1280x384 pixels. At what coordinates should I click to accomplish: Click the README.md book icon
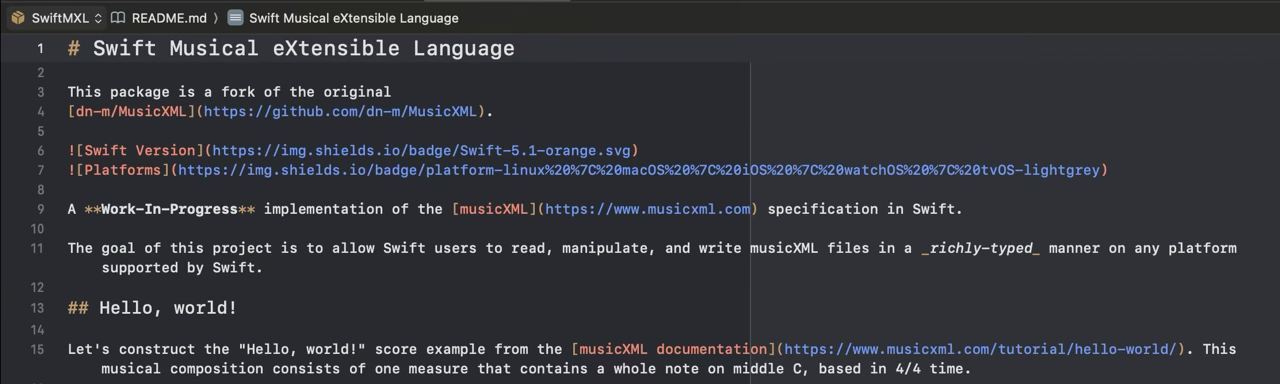pos(118,18)
